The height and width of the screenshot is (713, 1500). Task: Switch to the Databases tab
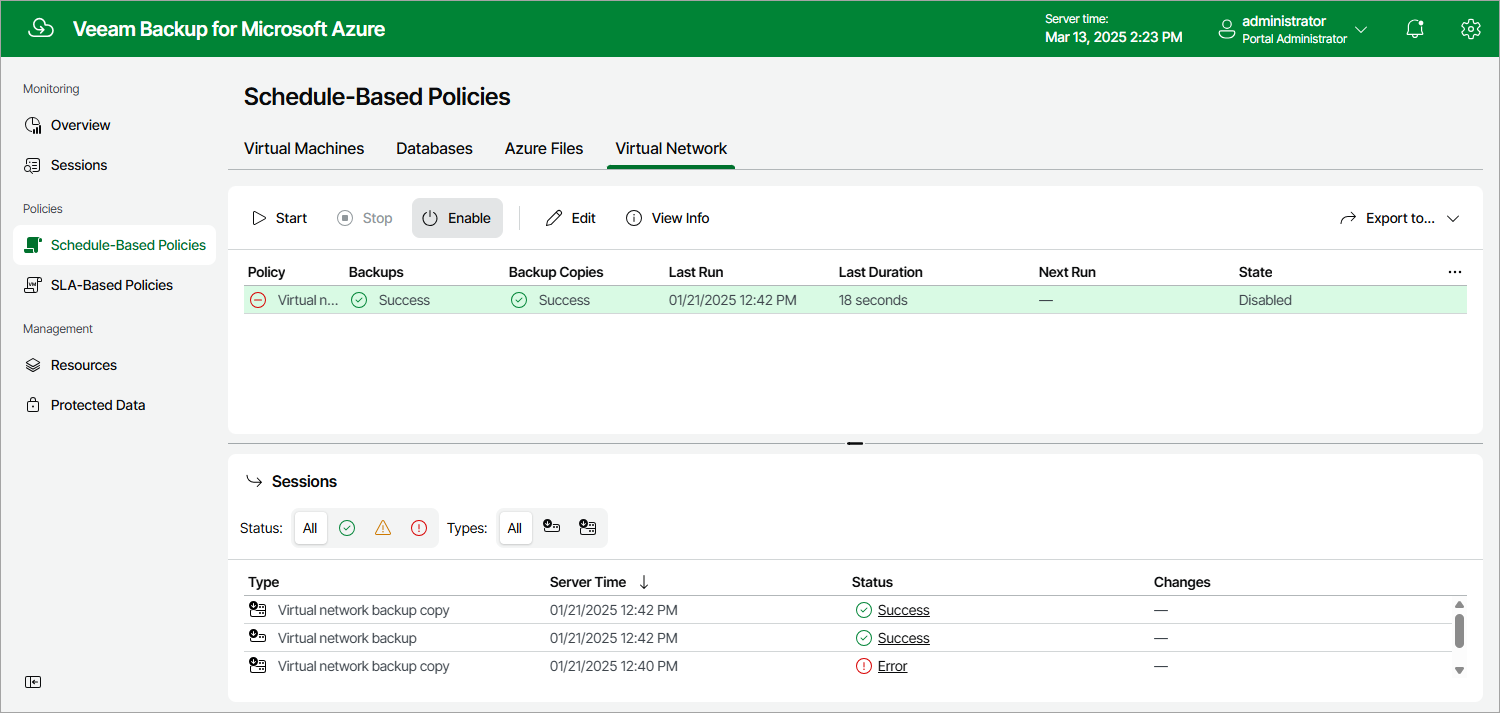click(x=434, y=148)
